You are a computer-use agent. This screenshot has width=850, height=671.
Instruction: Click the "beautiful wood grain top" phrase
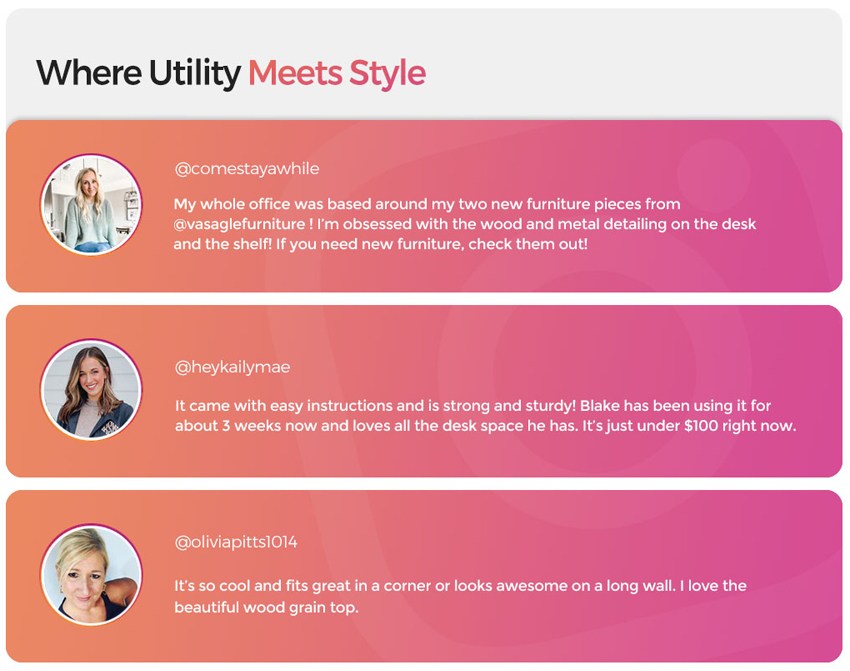click(265, 607)
